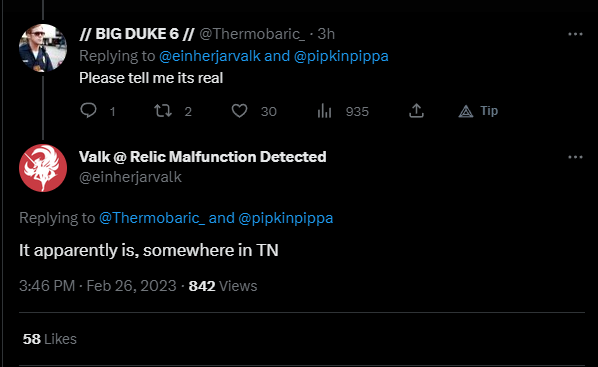The width and height of the screenshot is (598, 367).
Task: Open BIG DUKE 6 profile picture
Action: point(43,48)
